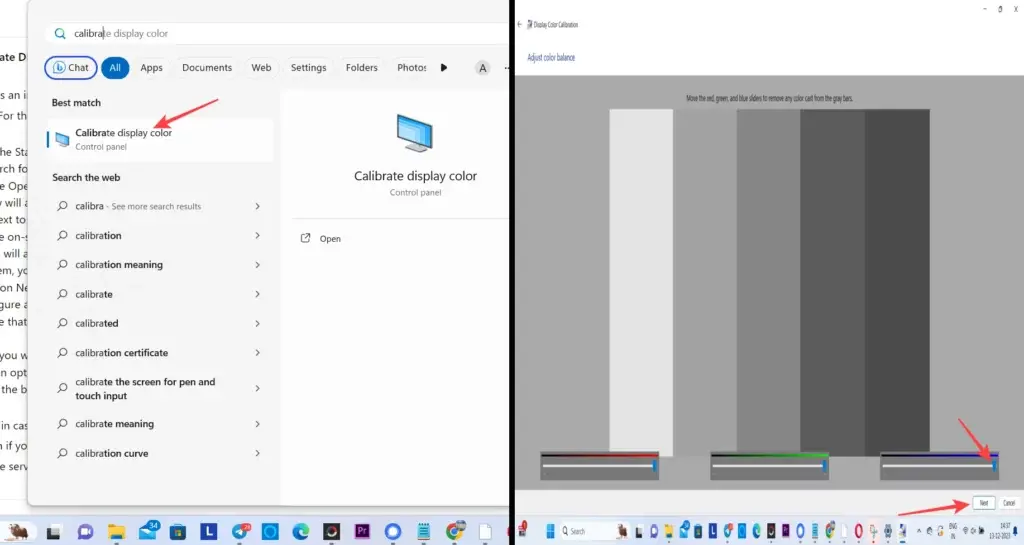Select the 'calibration certificate' web suggestion
Viewport: 1024px width, 545px height.
click(160, 353)
